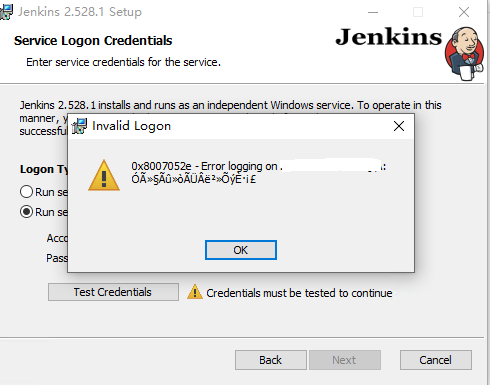Click the warning icon beside 'Credentials must be tested'
This screenshot has height=385, width=490.
click(x=195, y=292)
